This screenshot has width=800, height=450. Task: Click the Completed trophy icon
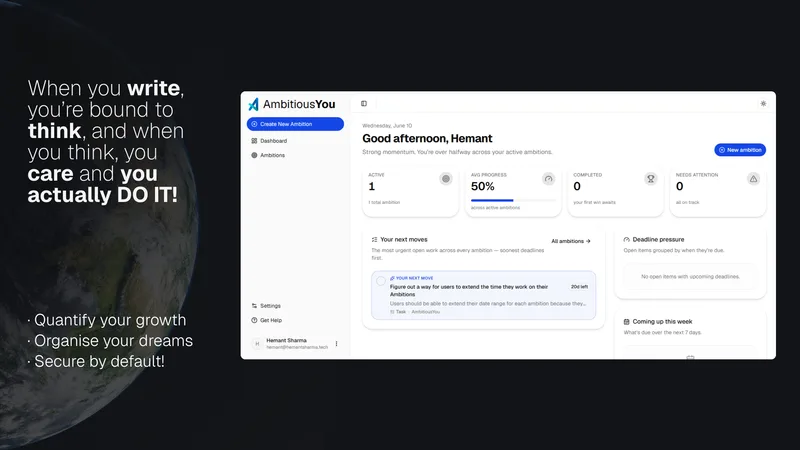[x=651, y=179]
